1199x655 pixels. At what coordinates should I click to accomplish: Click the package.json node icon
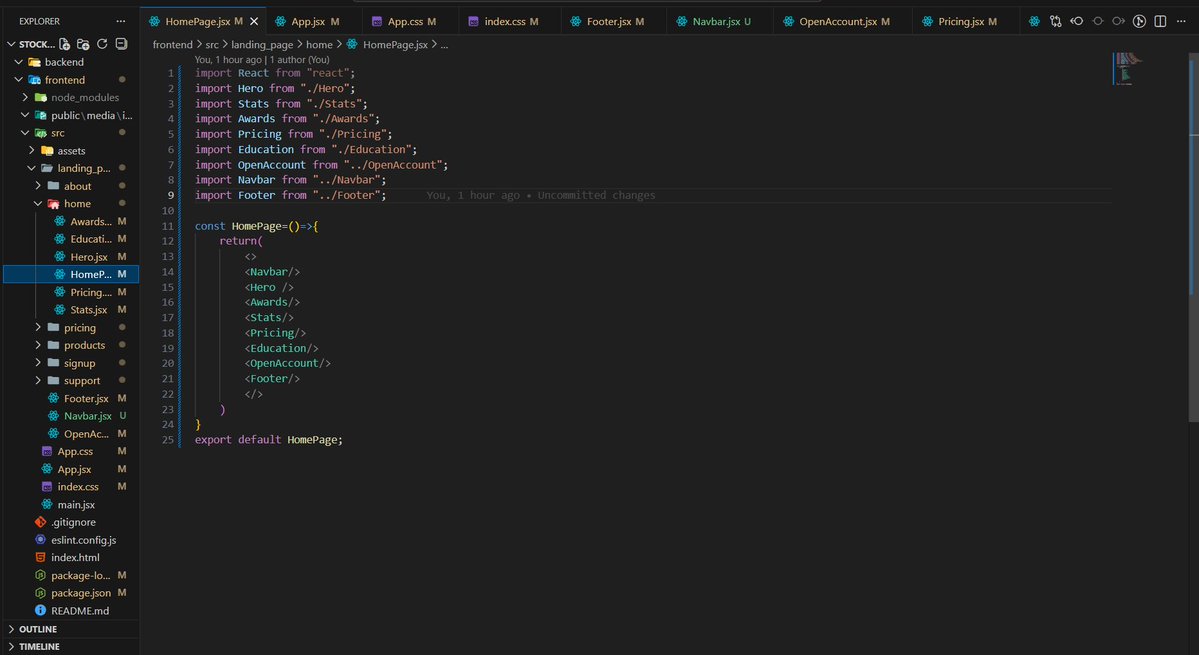click(x=41, y=592)
